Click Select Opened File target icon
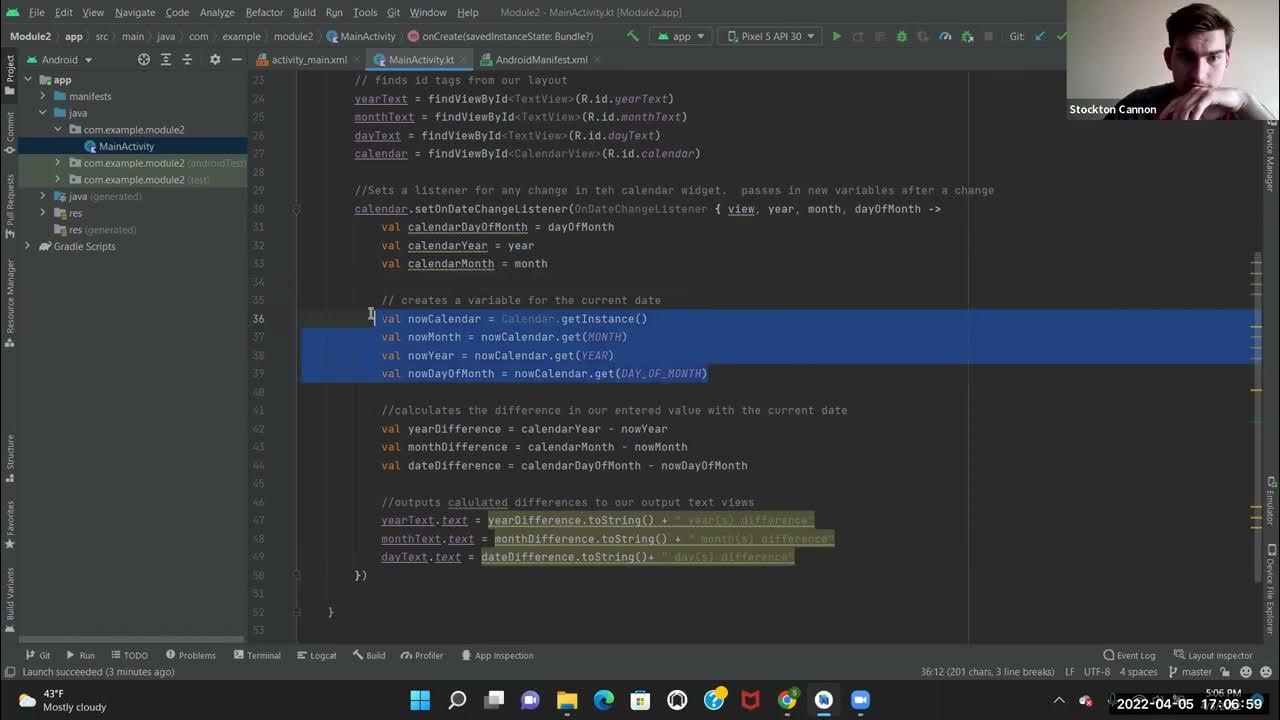The width and height of the screenshot is (1280, 720). pos(144,60)
